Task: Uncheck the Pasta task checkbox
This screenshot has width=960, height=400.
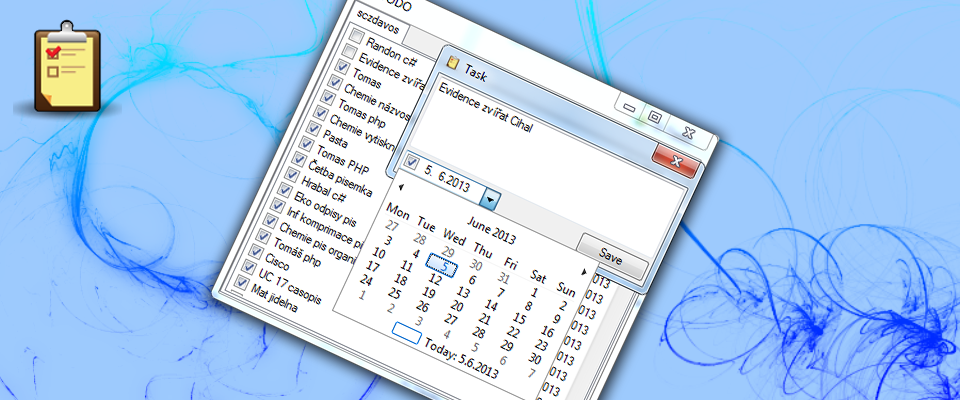Action: click(314, 129)
